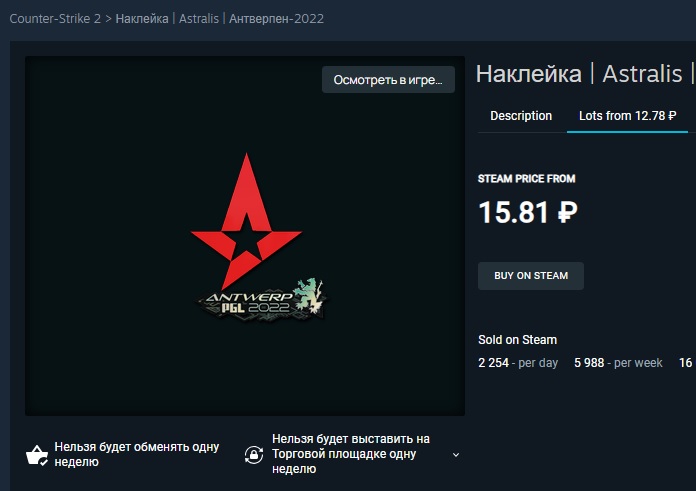Image resolution: width=696 pixels, height=491 pixels.
Task: Switch to Lots from 12.78 ₽ tab
Action: click(627, 116)
